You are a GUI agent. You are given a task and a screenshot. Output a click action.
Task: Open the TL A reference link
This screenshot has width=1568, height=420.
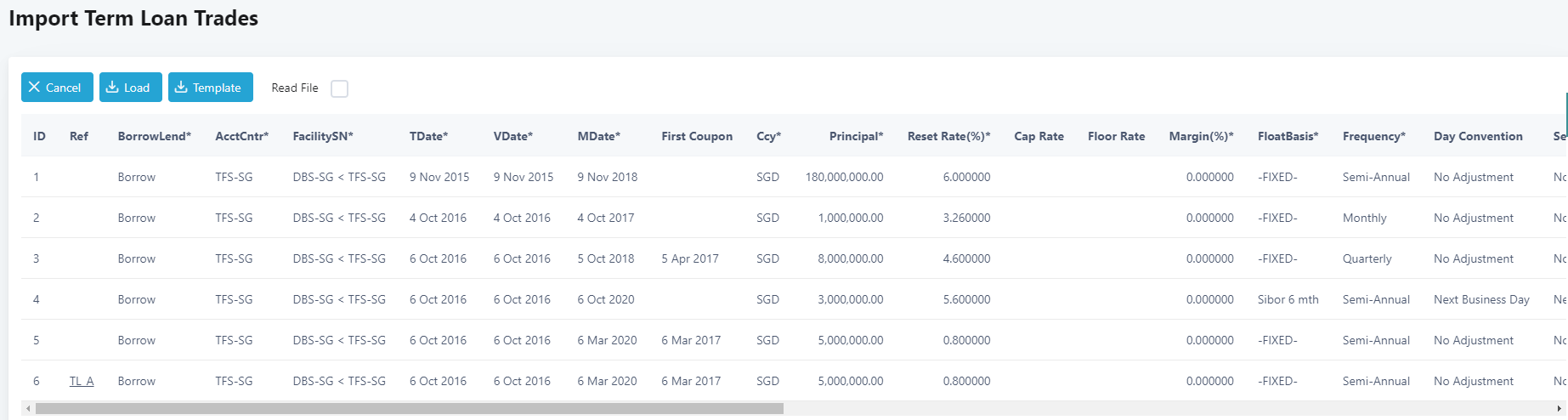tap(82, 381)
